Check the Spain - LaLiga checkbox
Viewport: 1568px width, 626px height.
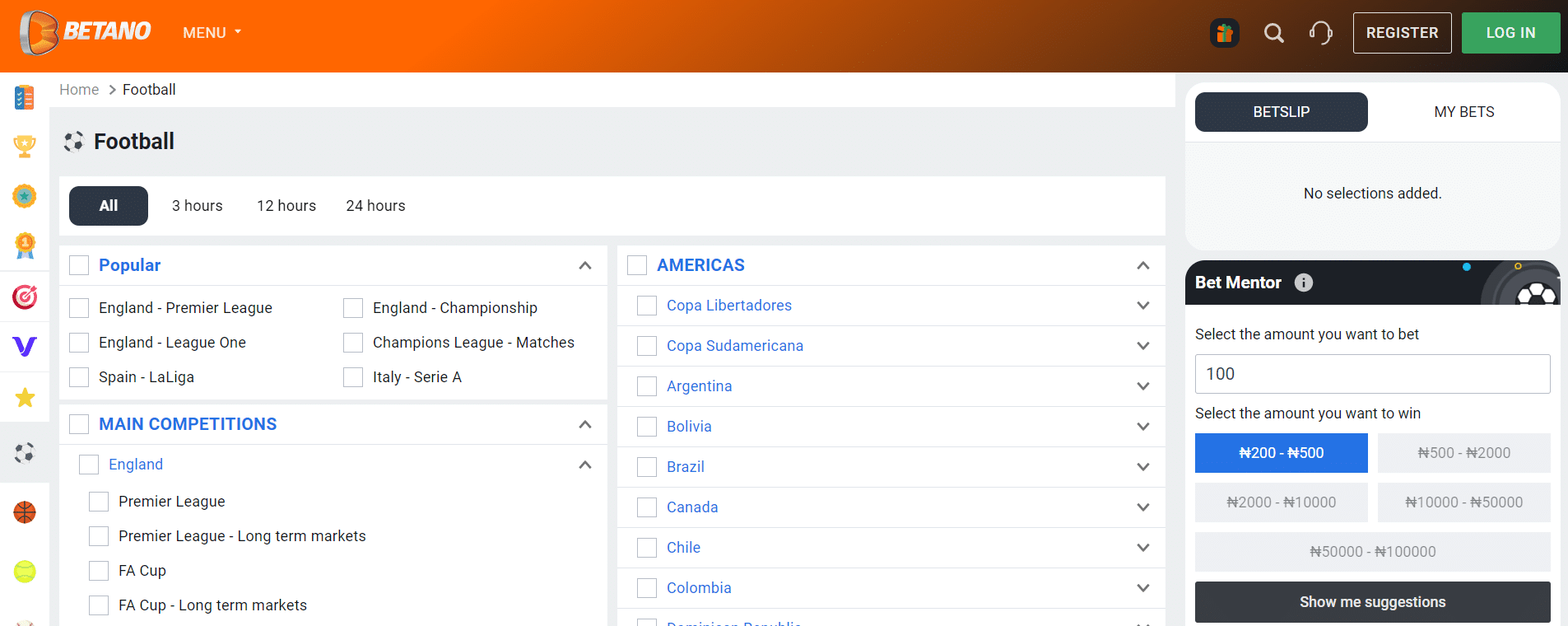pos(79,377)
